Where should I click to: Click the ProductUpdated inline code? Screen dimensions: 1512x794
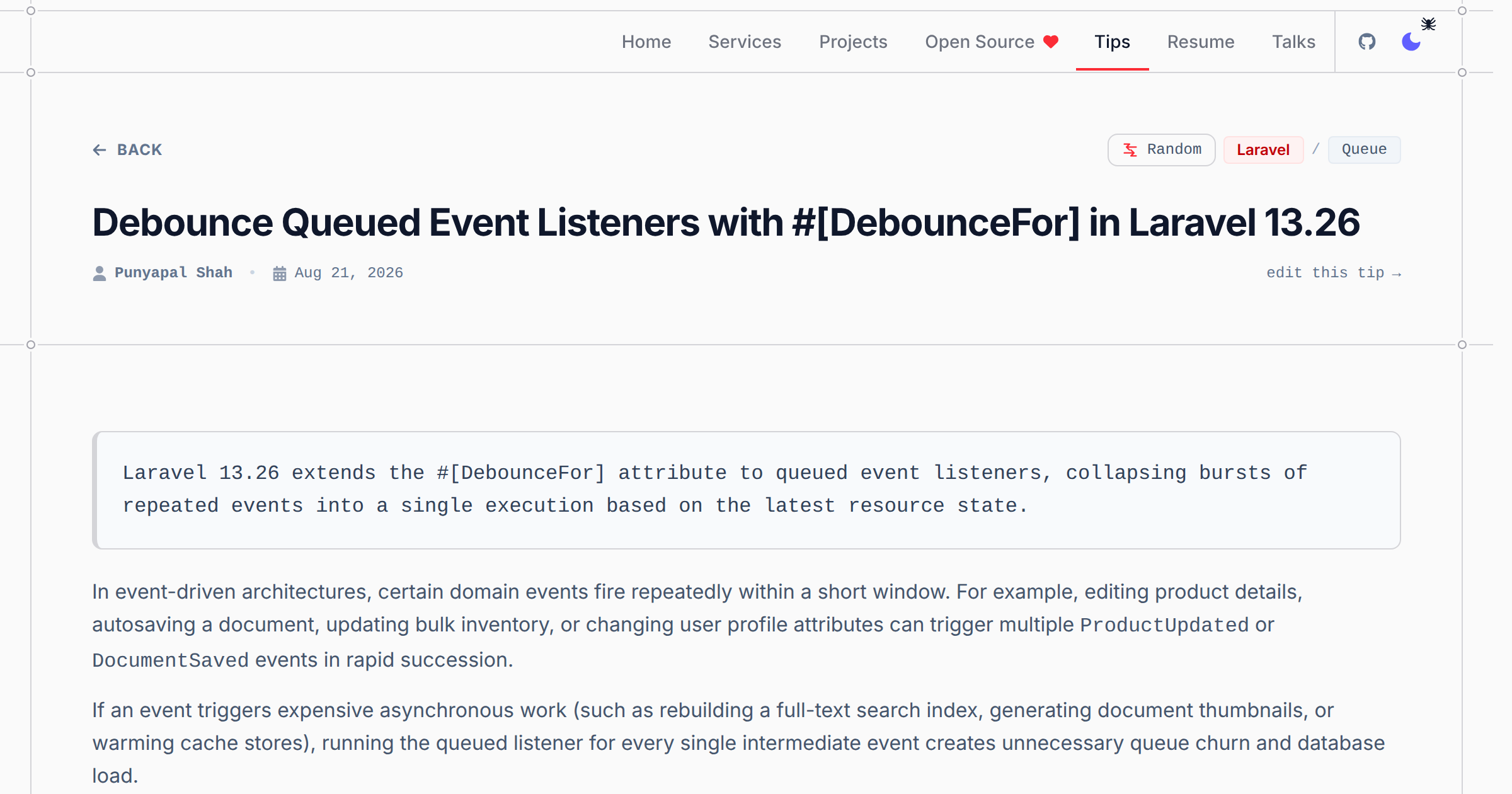1164,625
